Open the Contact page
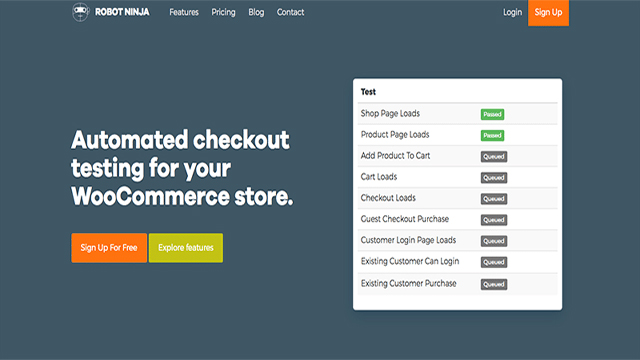The height and width of the screenshot is (360, 640). tap(290, 12)
